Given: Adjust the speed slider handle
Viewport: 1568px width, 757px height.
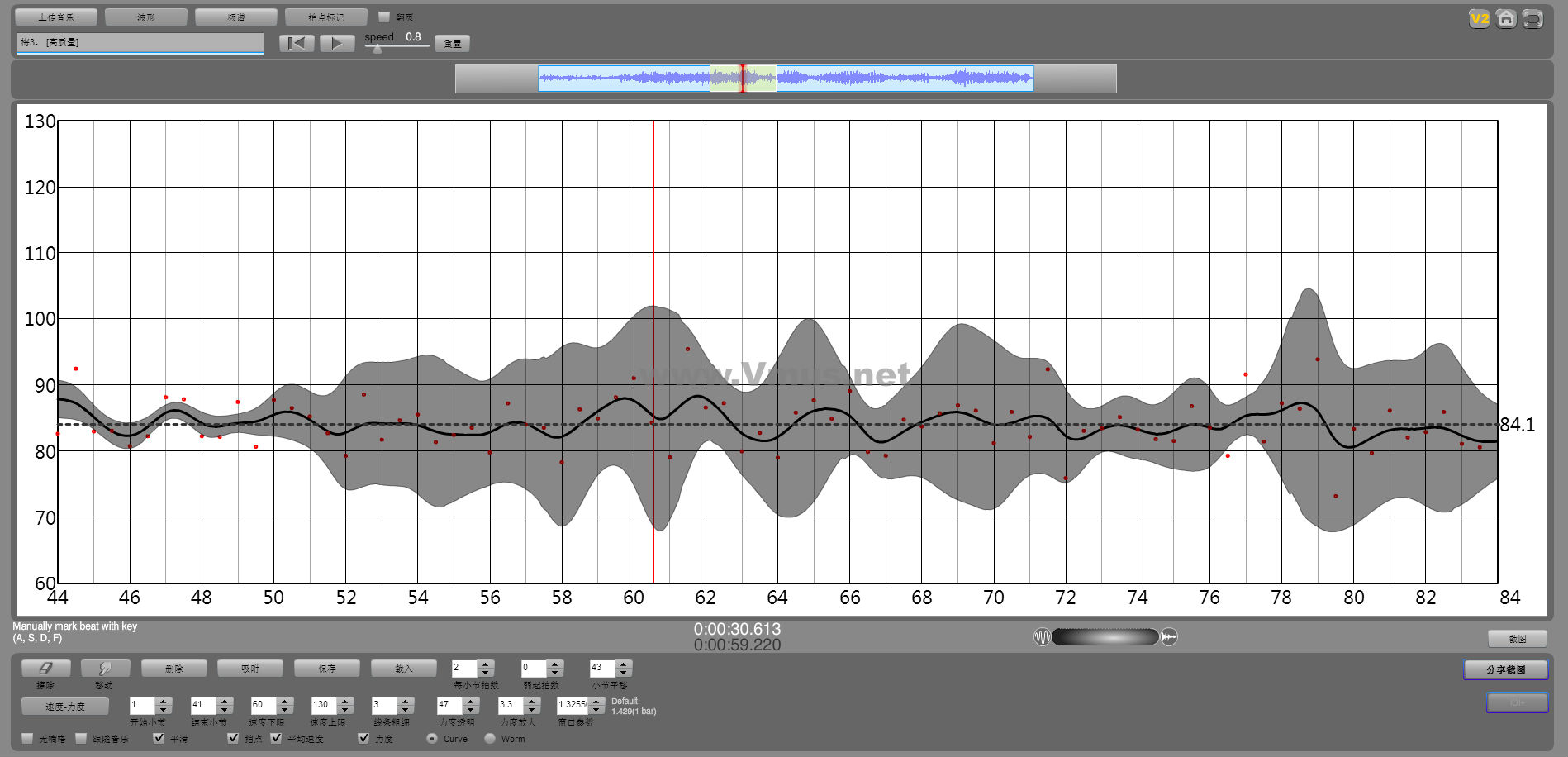Looking at the screenshot, I should [378, 49].
